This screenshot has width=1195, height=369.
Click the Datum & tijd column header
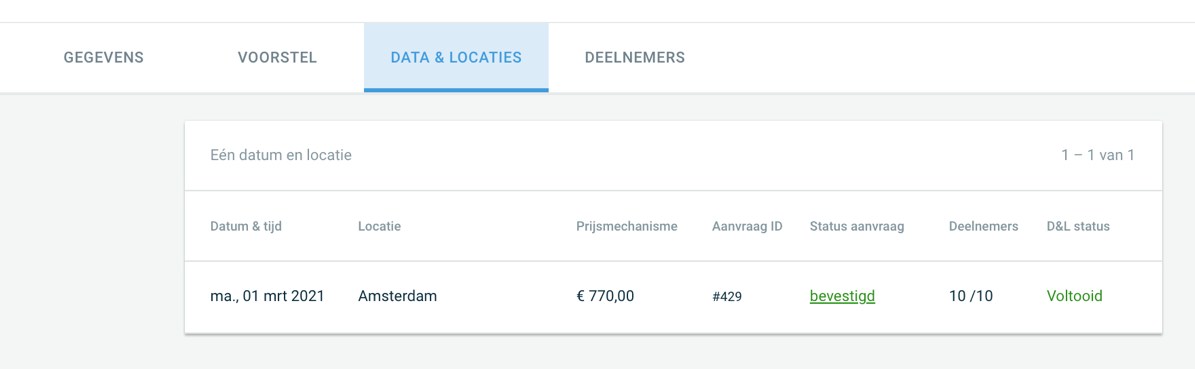tap(246, 226)
